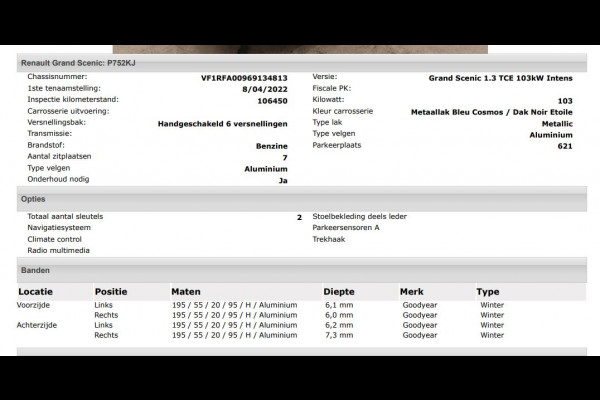Click the Diepte column header

(x=339, y=292)
